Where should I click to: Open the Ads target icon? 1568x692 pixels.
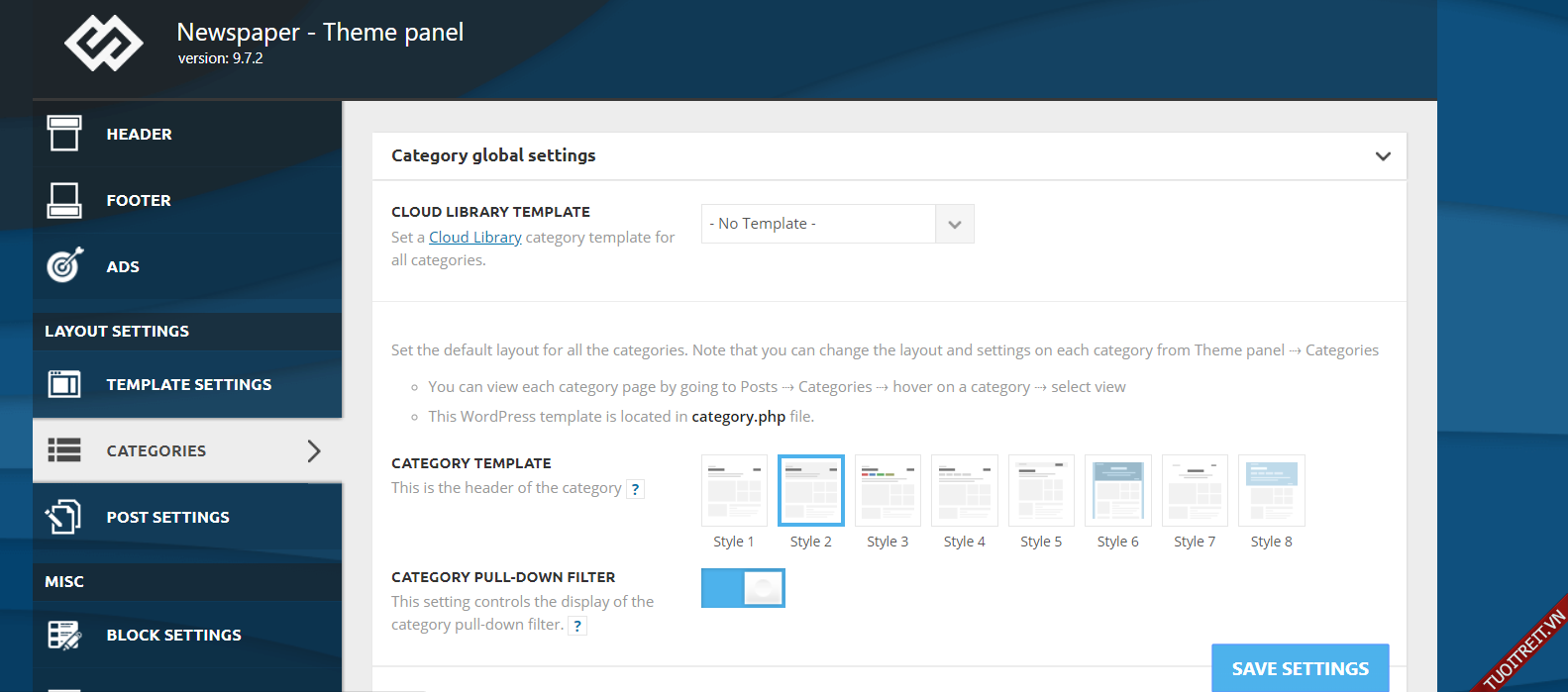(x=64, y=265)
